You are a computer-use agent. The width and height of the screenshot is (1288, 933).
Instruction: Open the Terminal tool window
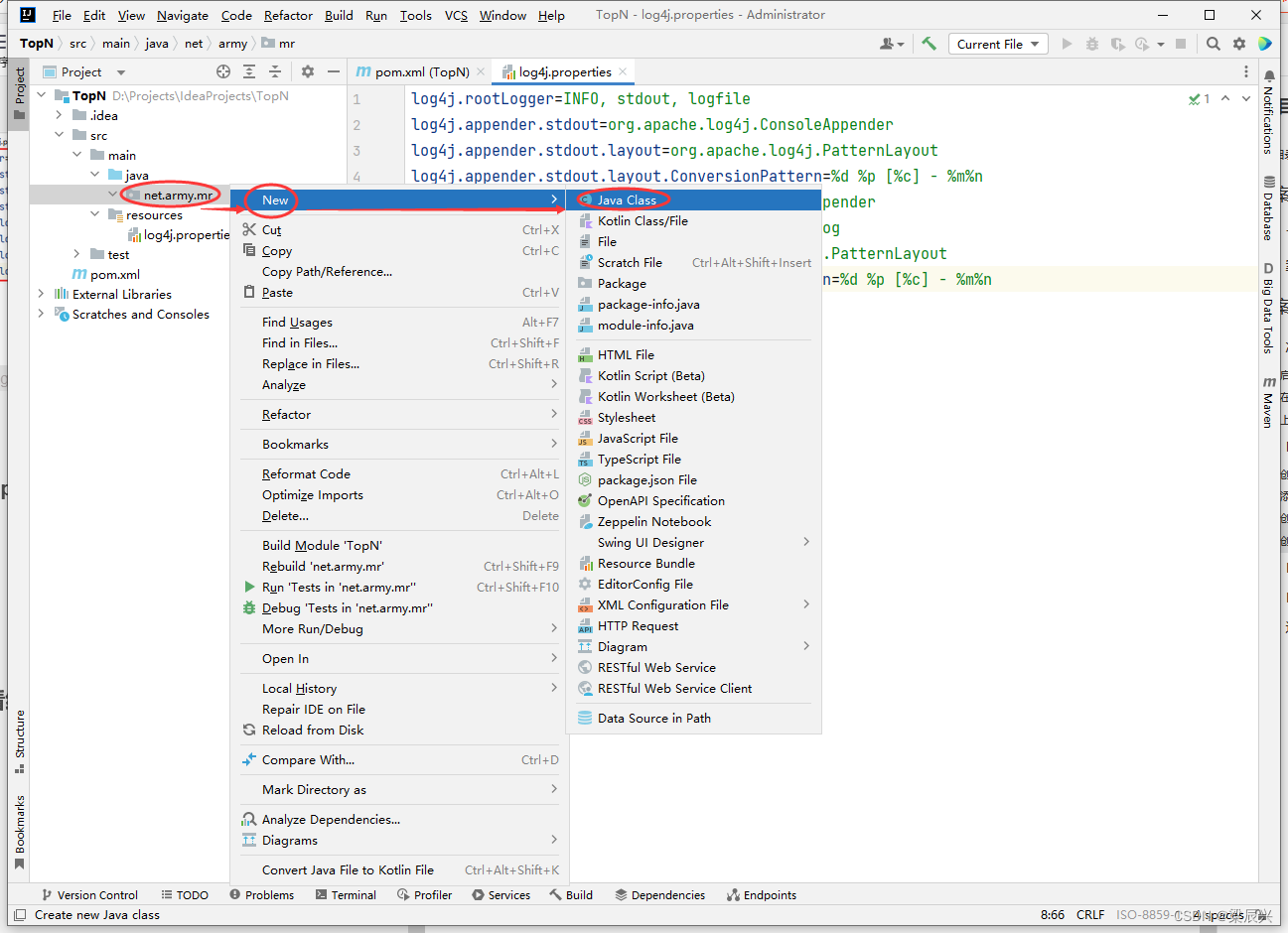click(346, 894)
